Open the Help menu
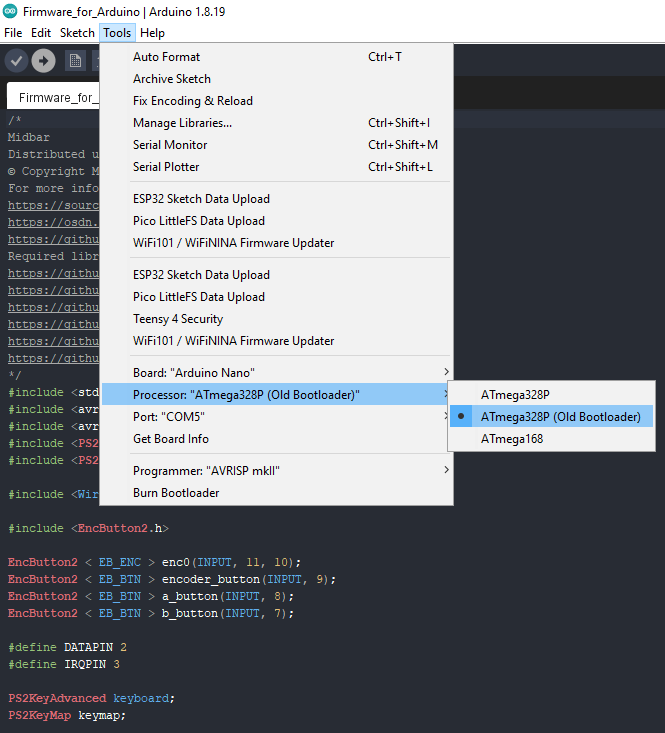The image size is (665, 733). pos(152,33)
